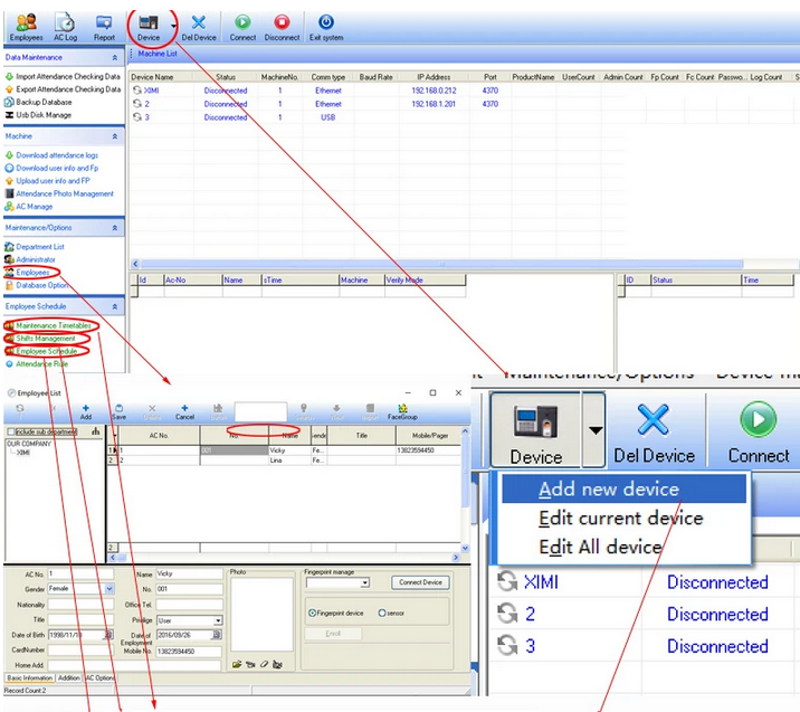Click the Nationality input field
This screenshot has height=712, width=800.
tap(81, 605)
